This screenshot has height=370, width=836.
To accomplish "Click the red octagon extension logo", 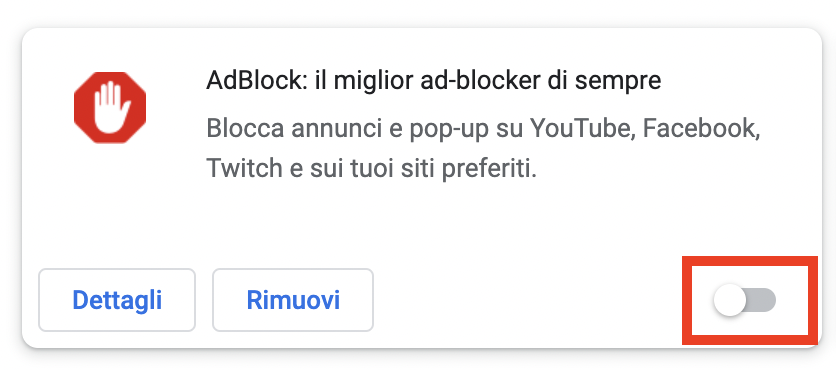I will pyautogui.click(x=110, y=107).
